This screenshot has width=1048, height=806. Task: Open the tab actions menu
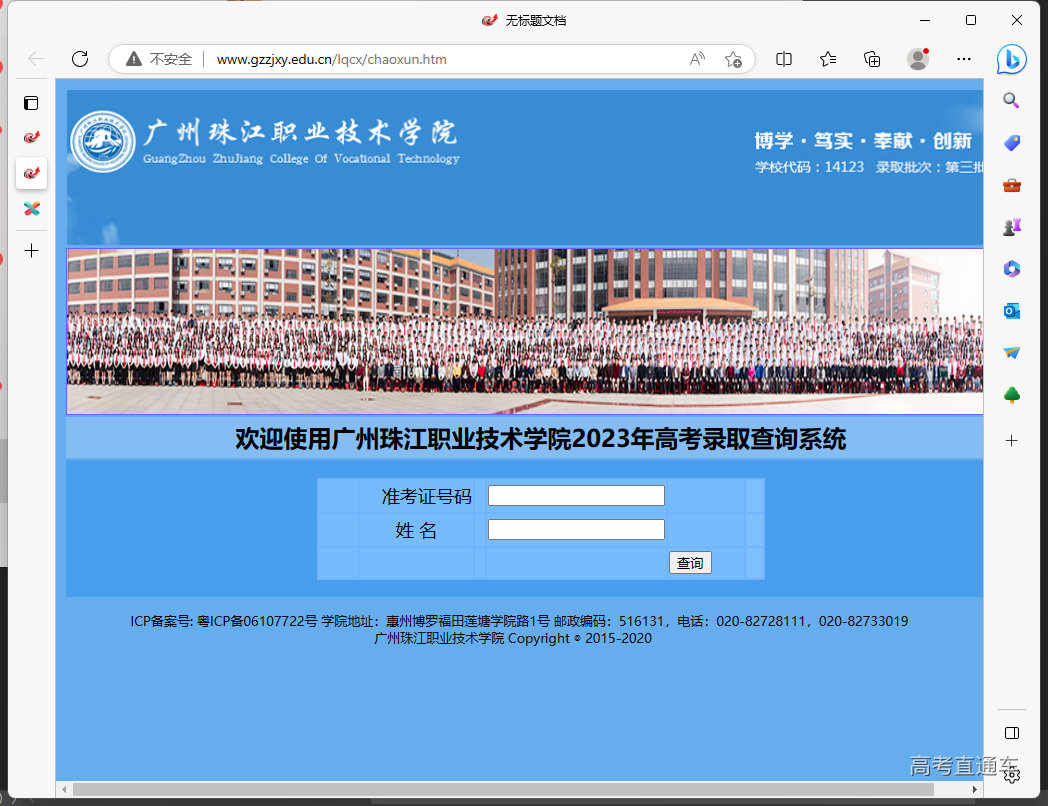(x=31, y=102)
